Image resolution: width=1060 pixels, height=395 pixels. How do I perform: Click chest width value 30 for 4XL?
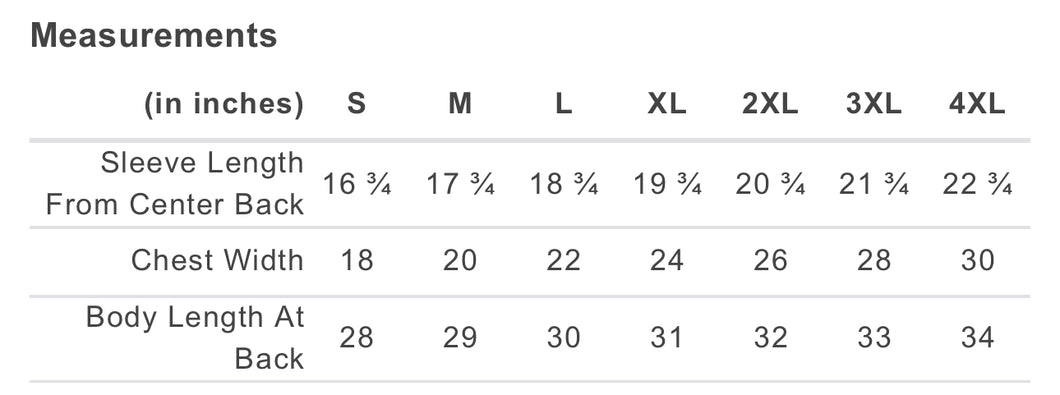click(978, 260)
